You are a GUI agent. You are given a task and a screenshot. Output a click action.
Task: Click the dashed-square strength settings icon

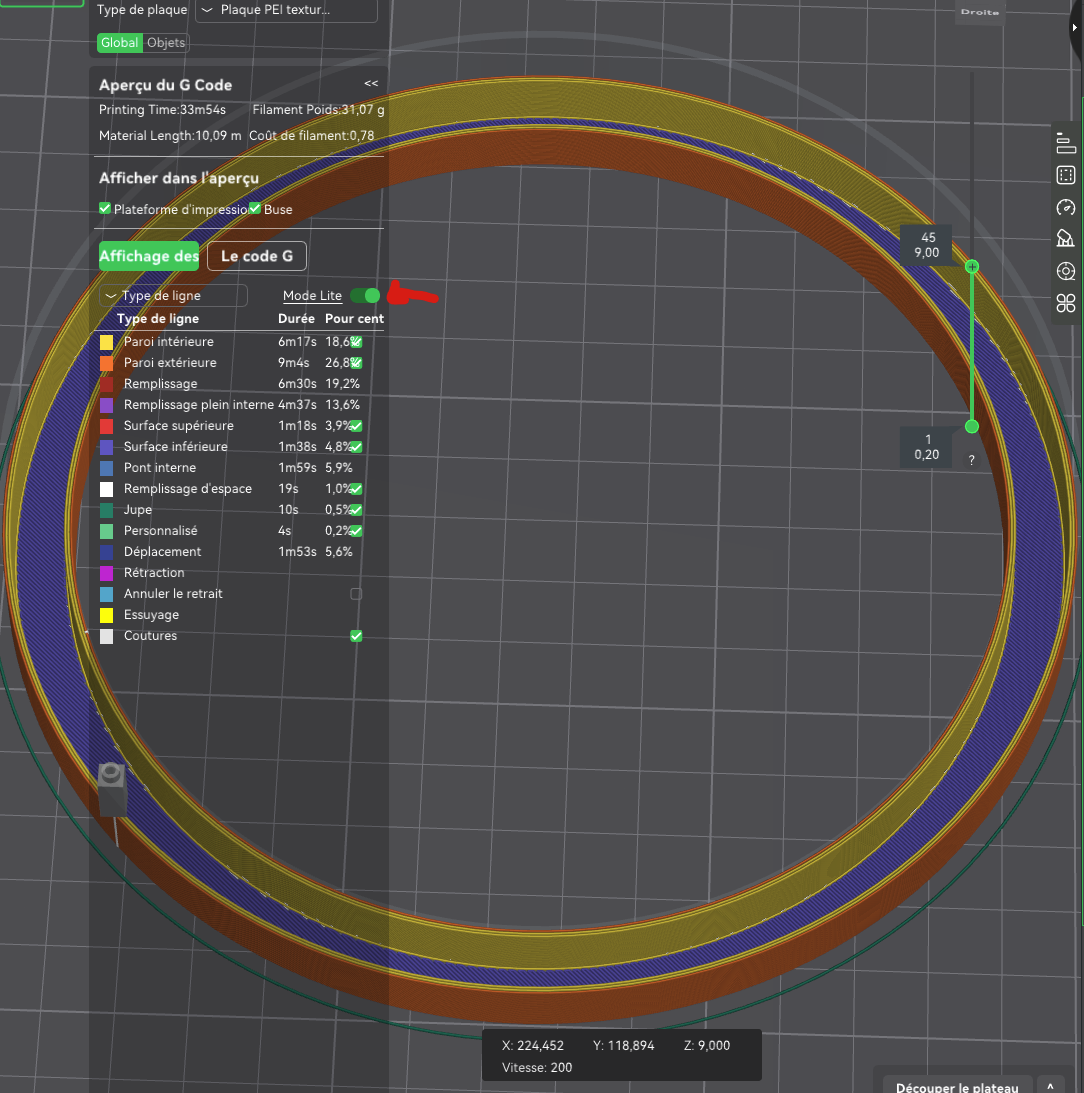(1065, 175)
